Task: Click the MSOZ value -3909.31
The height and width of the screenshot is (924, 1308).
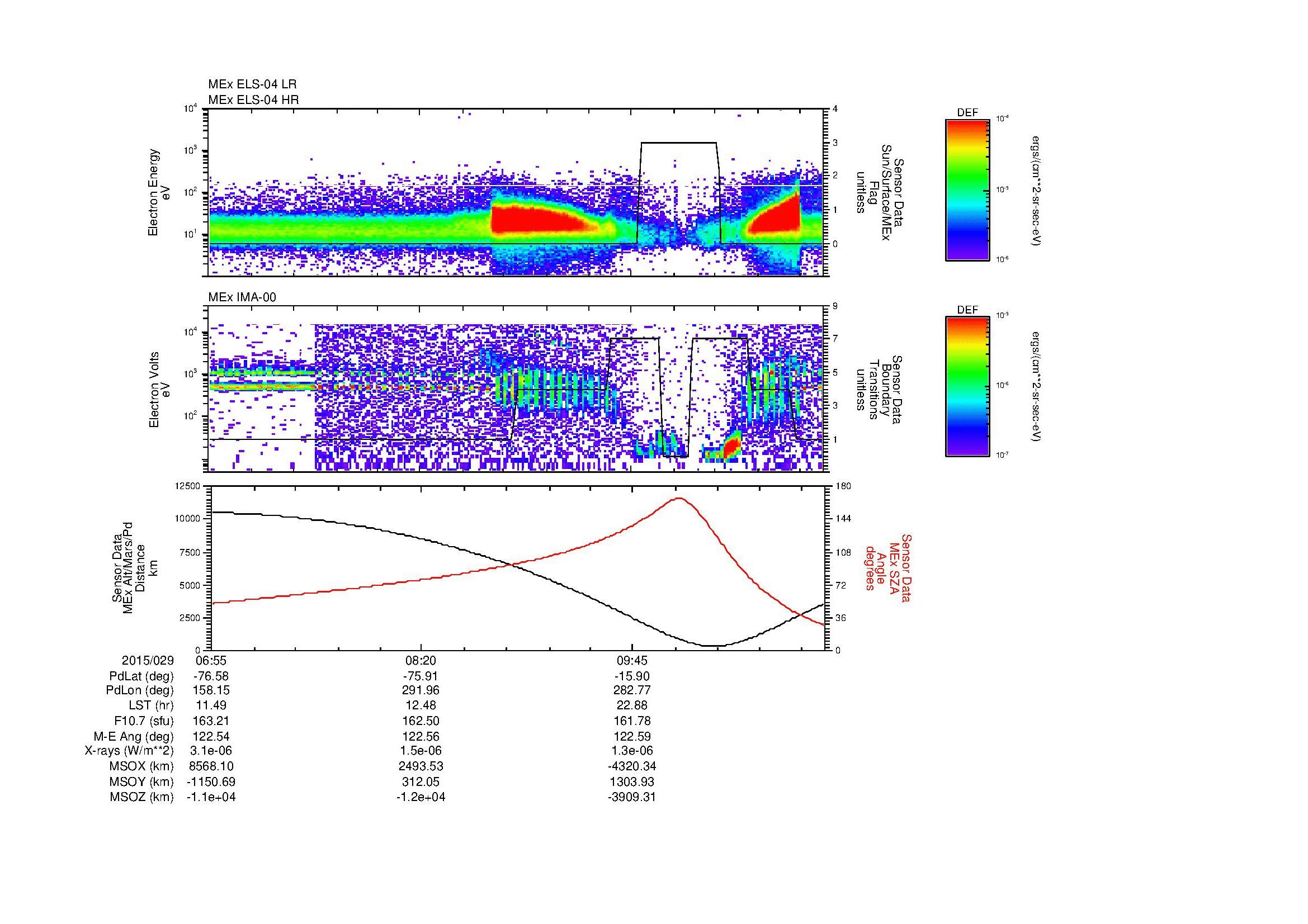Action: point(632,797)
